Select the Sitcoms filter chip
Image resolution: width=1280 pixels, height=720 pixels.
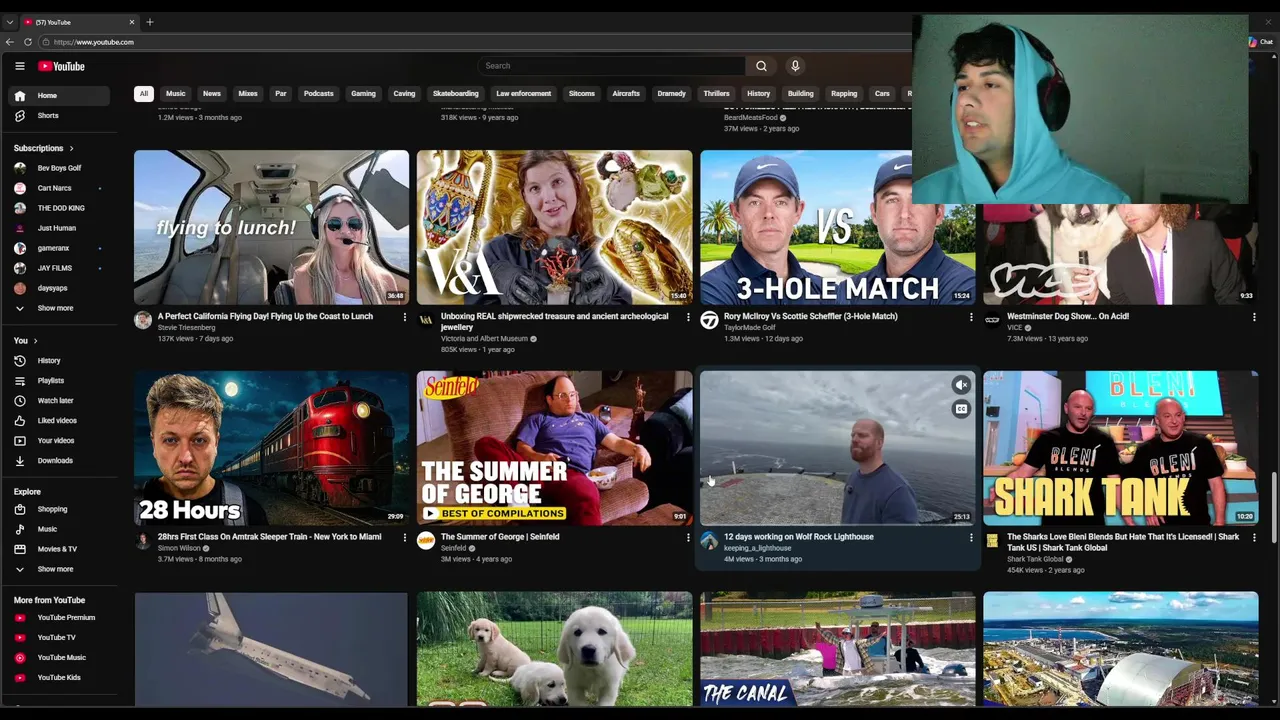(582, 94)
